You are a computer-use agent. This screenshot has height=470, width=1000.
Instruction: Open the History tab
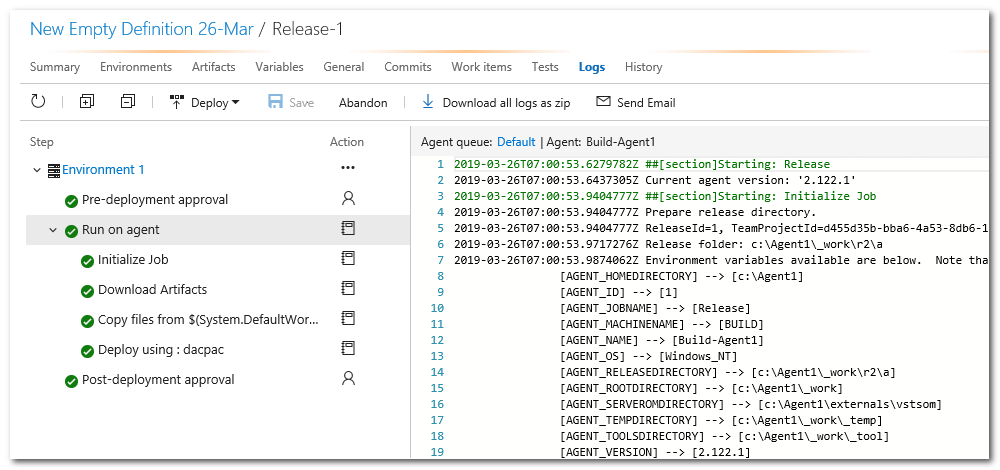(x=643, y=67)
